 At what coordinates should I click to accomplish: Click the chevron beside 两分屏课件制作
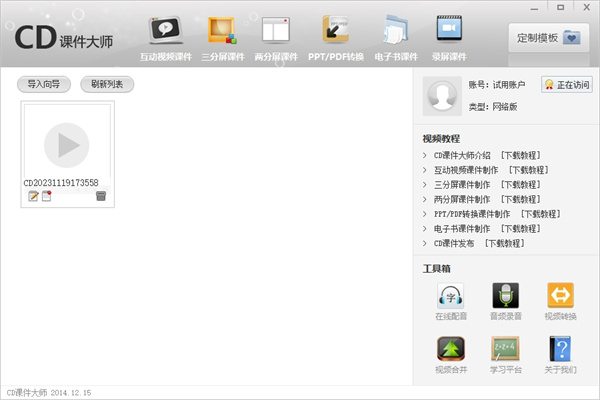click(x=425, y=199)
